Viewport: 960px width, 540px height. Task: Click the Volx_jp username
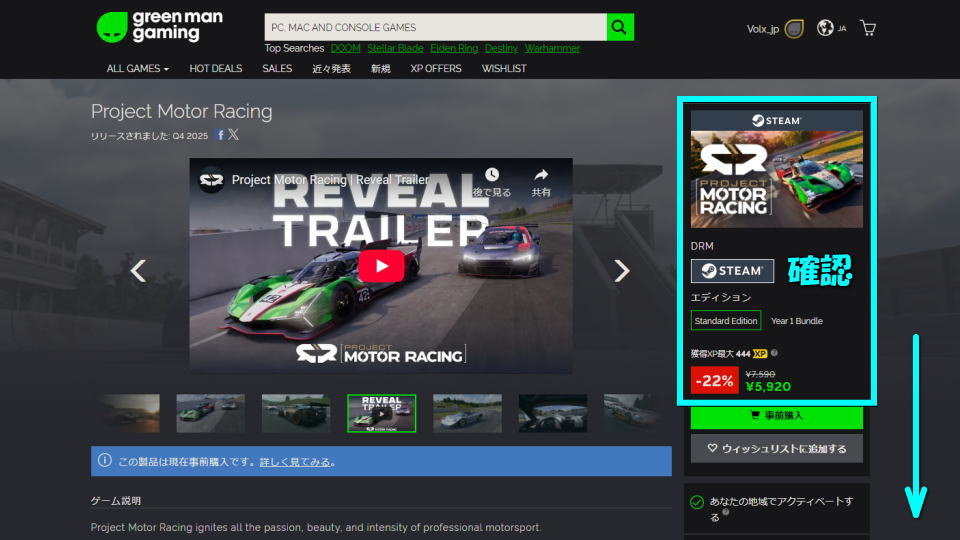(762, 29)
